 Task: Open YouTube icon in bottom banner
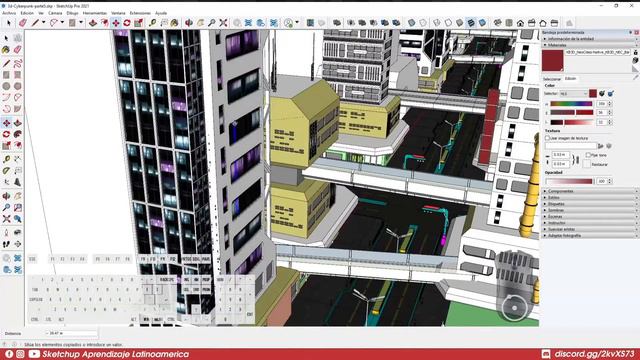[34, 354]
